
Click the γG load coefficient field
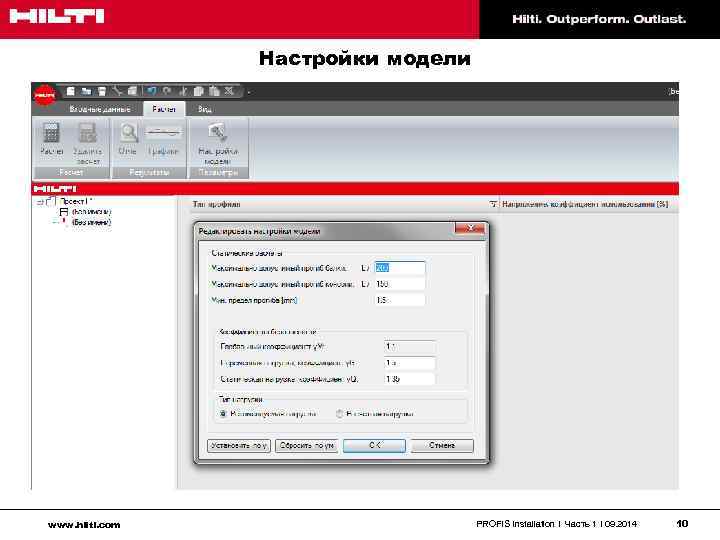click(410, 363)
